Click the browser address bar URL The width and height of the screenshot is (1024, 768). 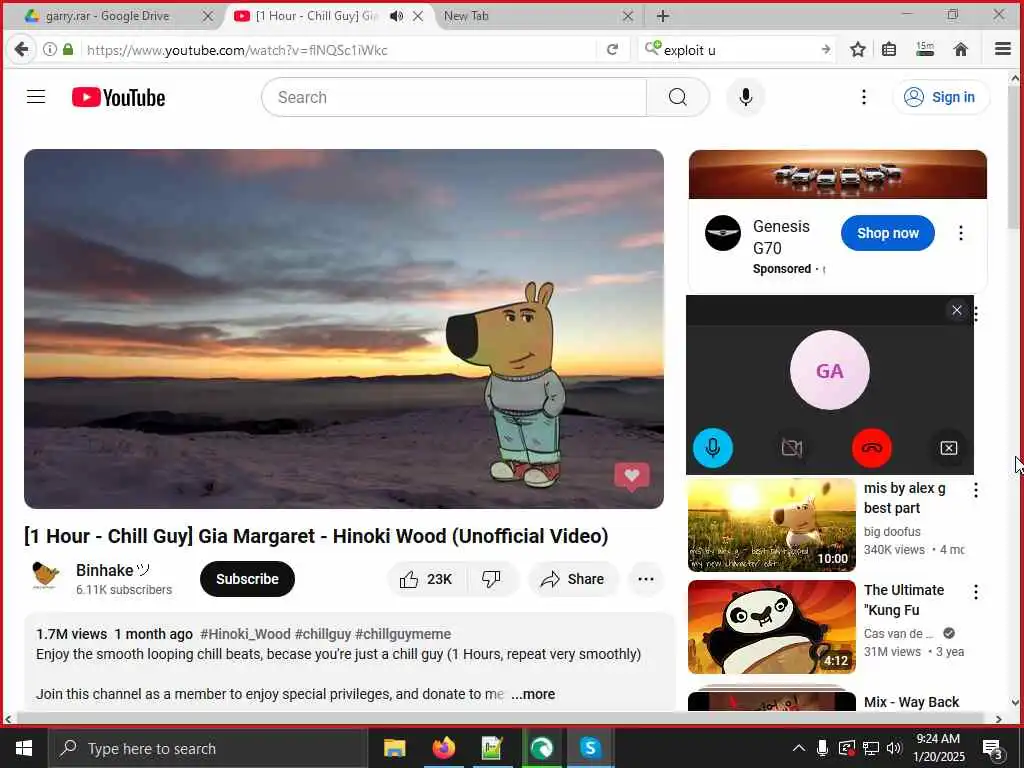(x=237, y=50)
